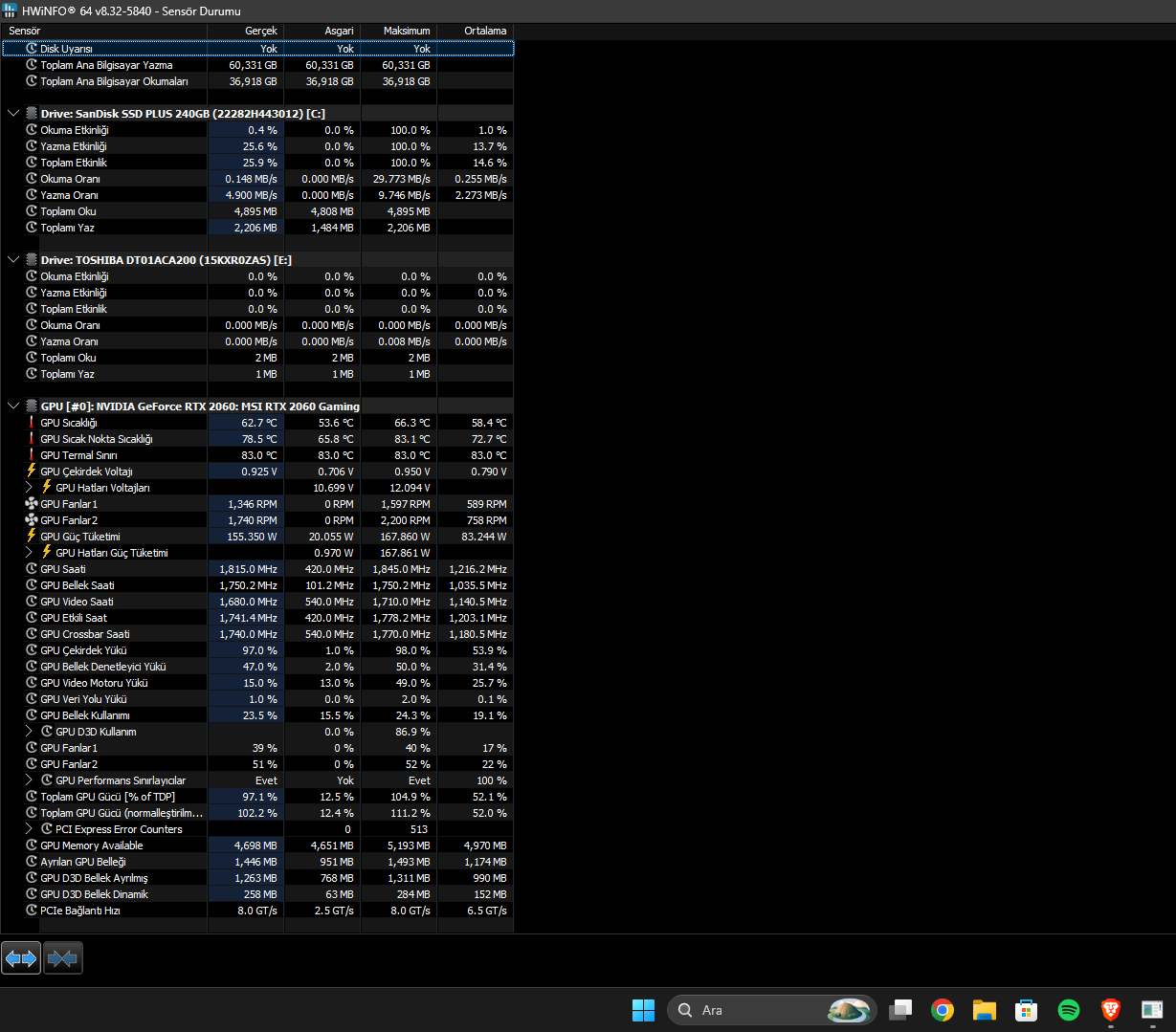The width and height of the screenshot is (1176, 1032).
Task: Open Microsoft Store from the taskbar
Action: [x=1027, y=1010]
